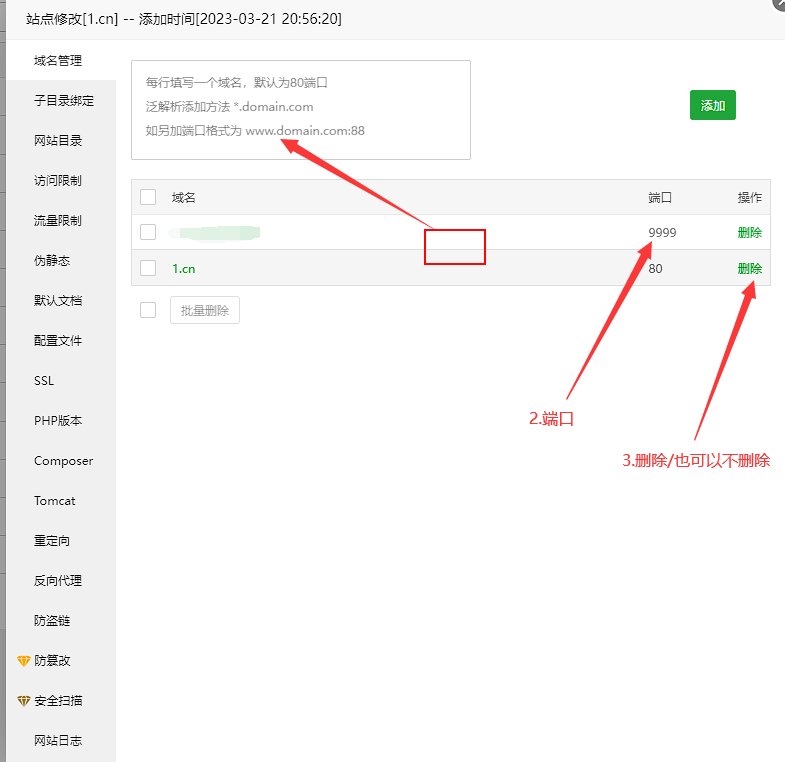The image size is (785, 762).
Task: Open the 1.cn domain link
Action: (x=184, y=269)
